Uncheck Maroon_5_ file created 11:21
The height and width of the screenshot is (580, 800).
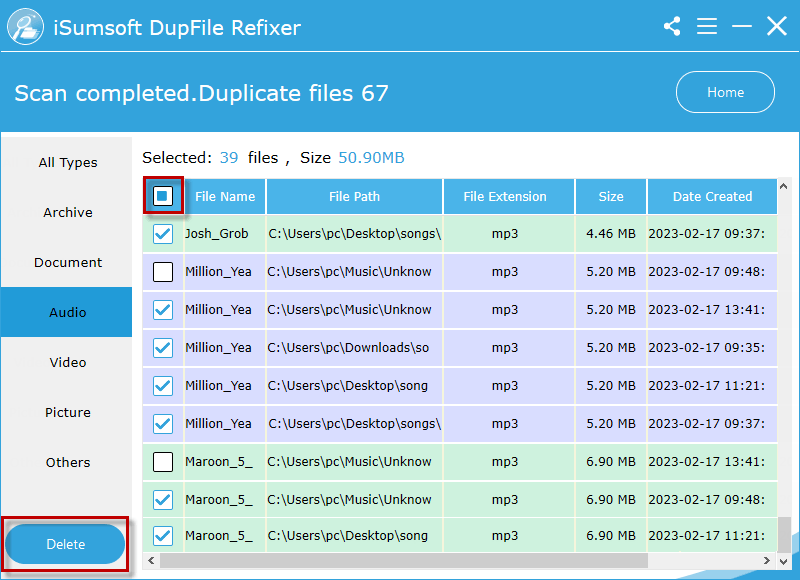(x=163, y=536)
